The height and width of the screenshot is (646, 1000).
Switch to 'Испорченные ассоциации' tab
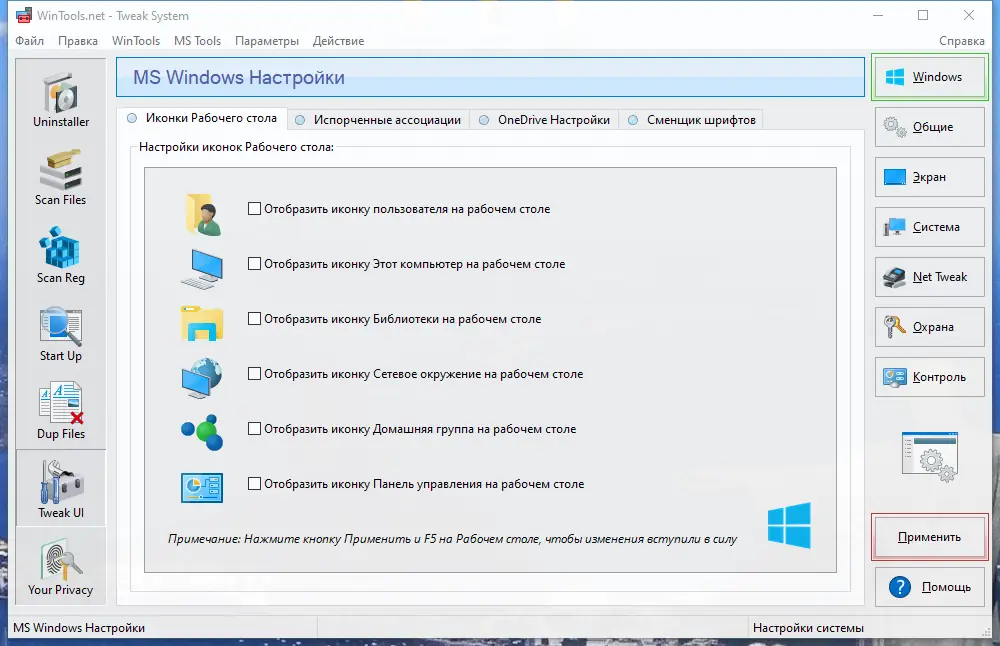[379, 120]
